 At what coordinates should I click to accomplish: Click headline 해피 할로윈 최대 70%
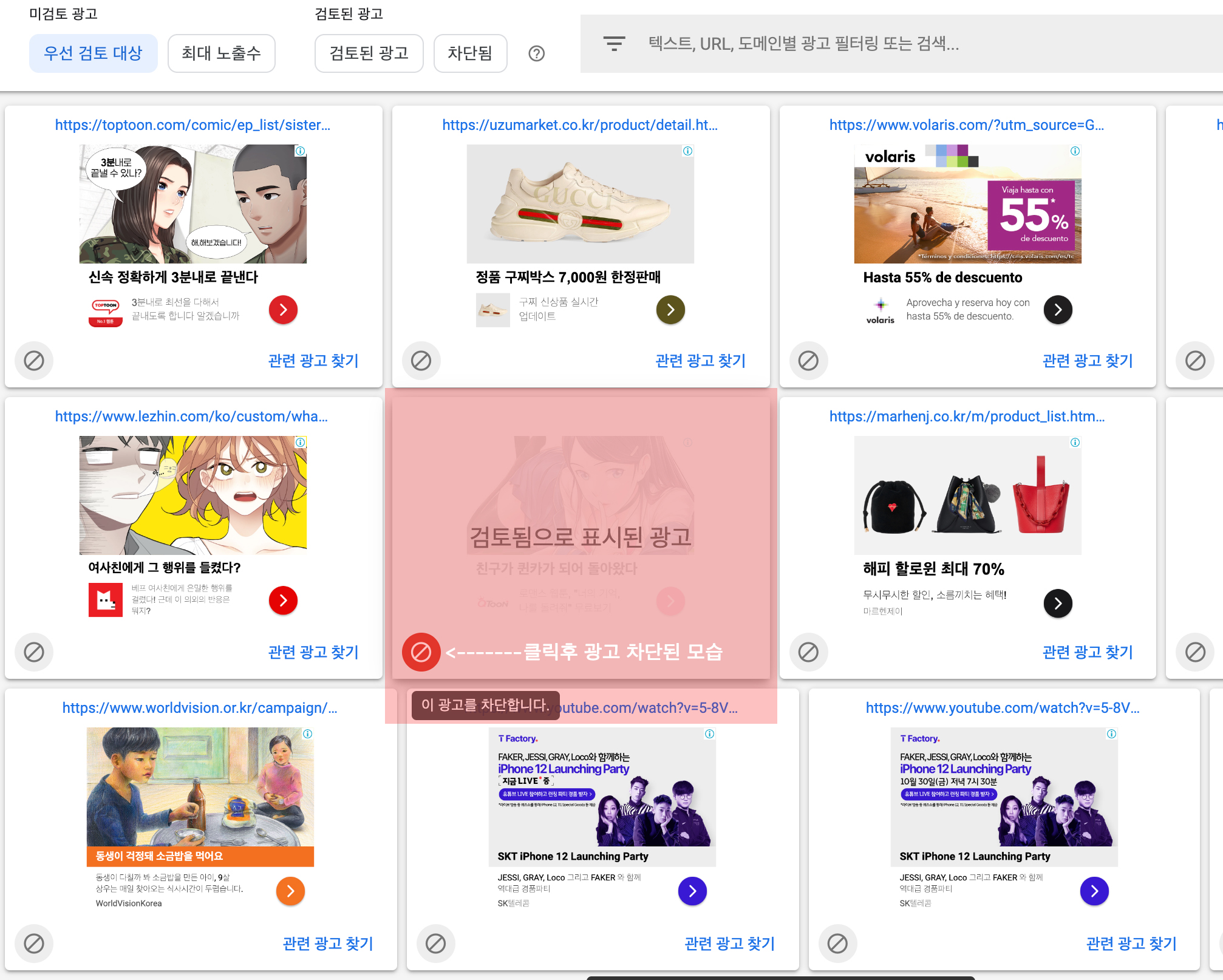point(934,569)
